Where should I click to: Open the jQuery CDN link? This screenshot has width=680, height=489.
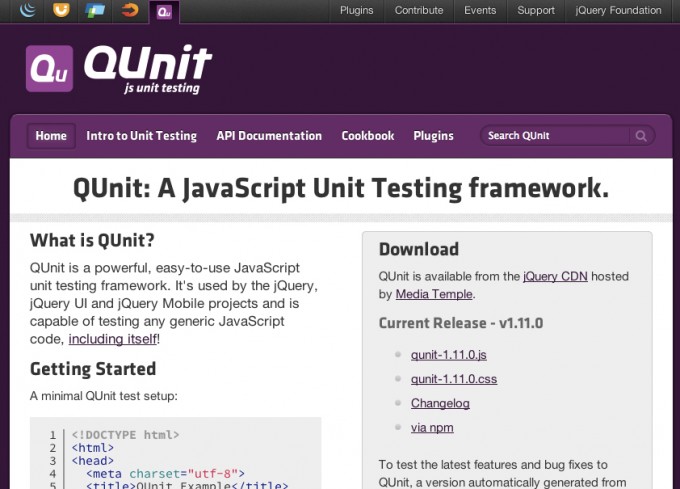(x=555, y=277)
